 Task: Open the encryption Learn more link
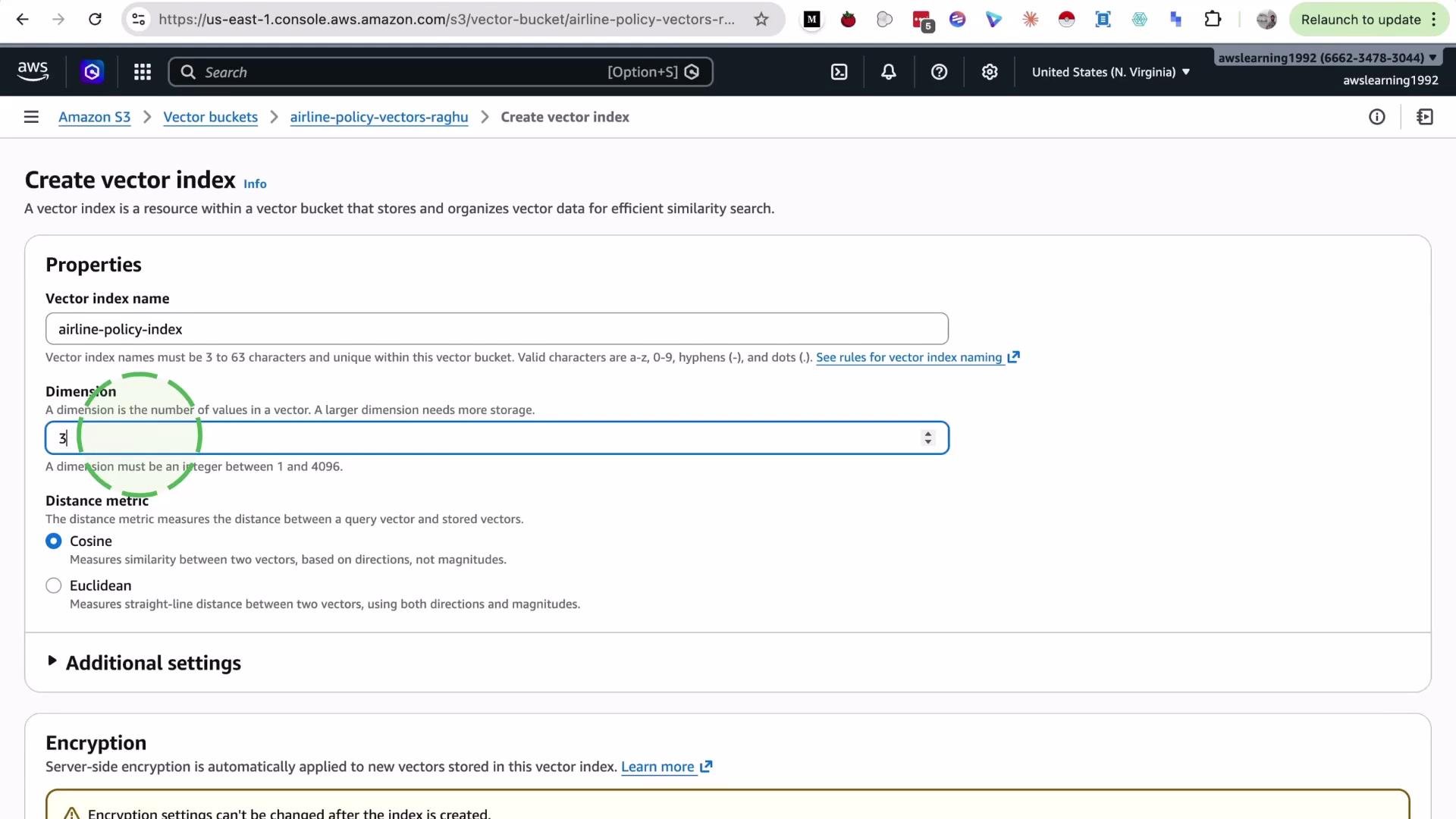coord(666,767)
